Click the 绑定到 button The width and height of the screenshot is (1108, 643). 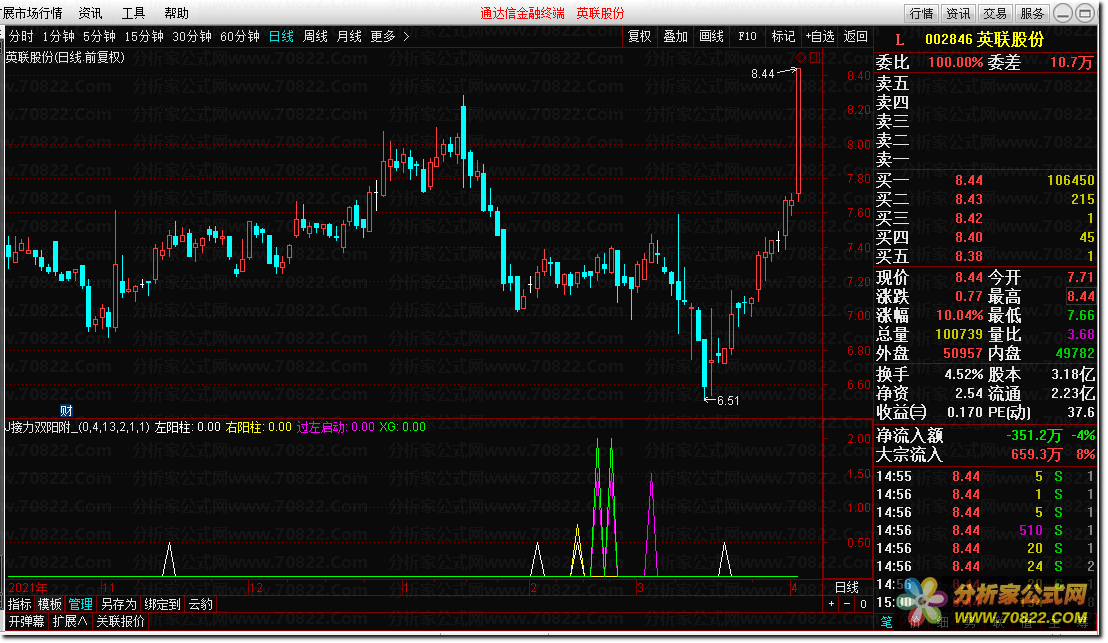coord(163,604)
